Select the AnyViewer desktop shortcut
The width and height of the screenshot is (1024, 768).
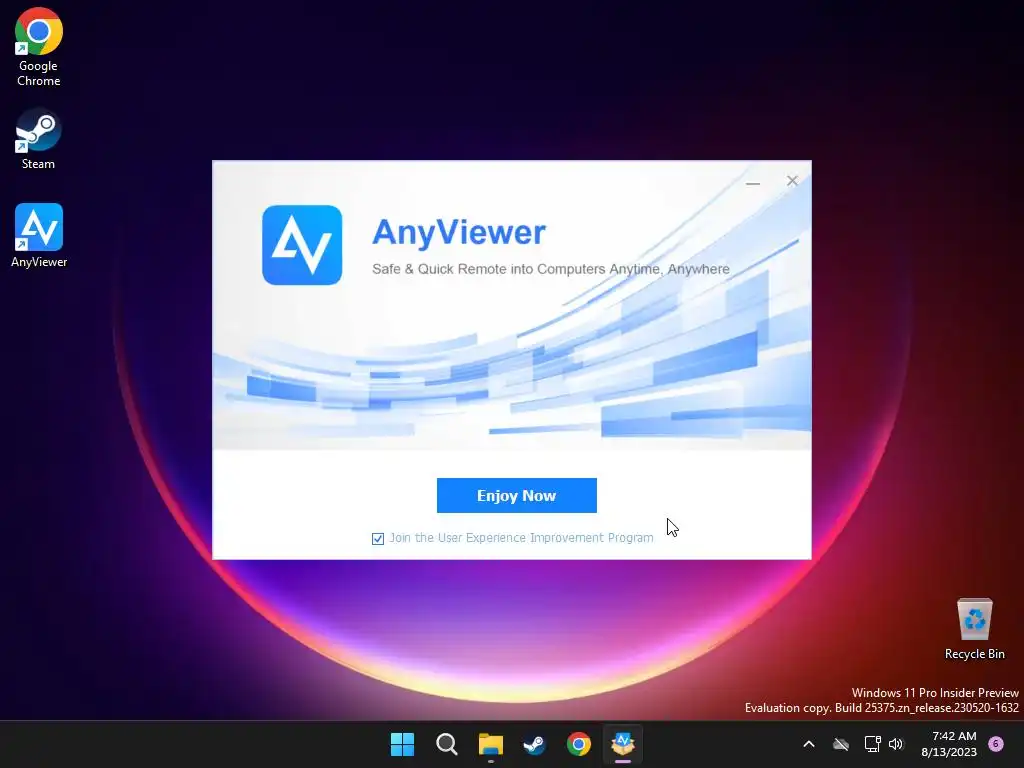click(x=39, y=236)
